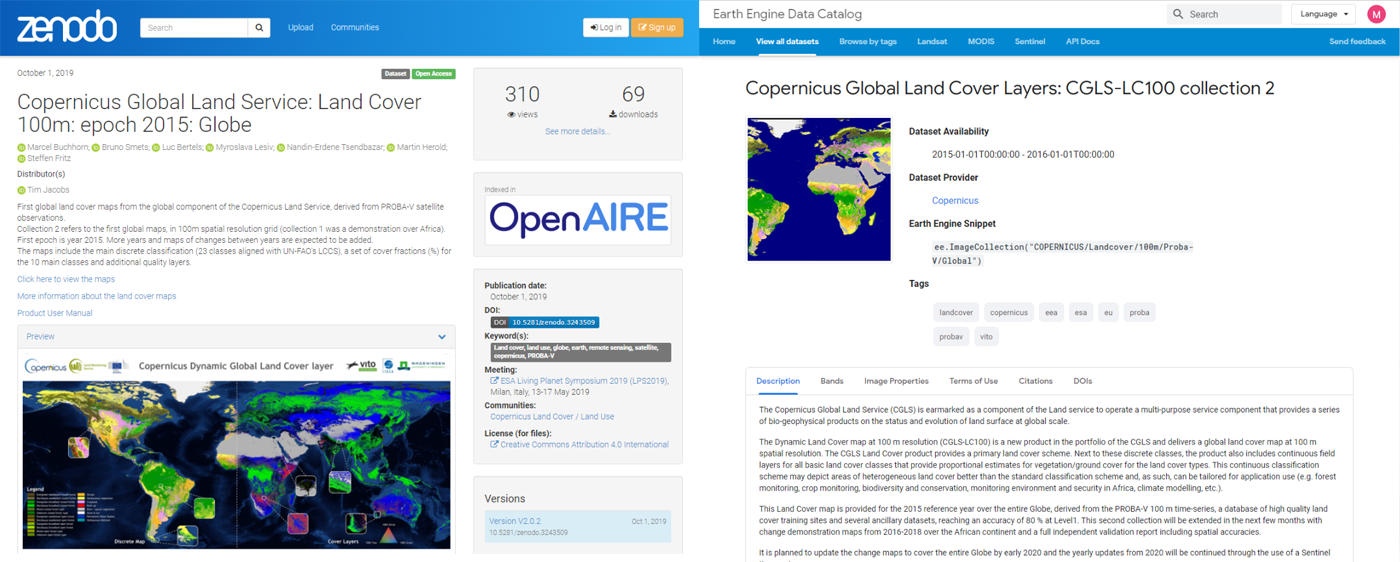This screenshot has width=1400, height=562.
Task: Collapse the Preview panel chevron
Action: click(x=442, y=337)
